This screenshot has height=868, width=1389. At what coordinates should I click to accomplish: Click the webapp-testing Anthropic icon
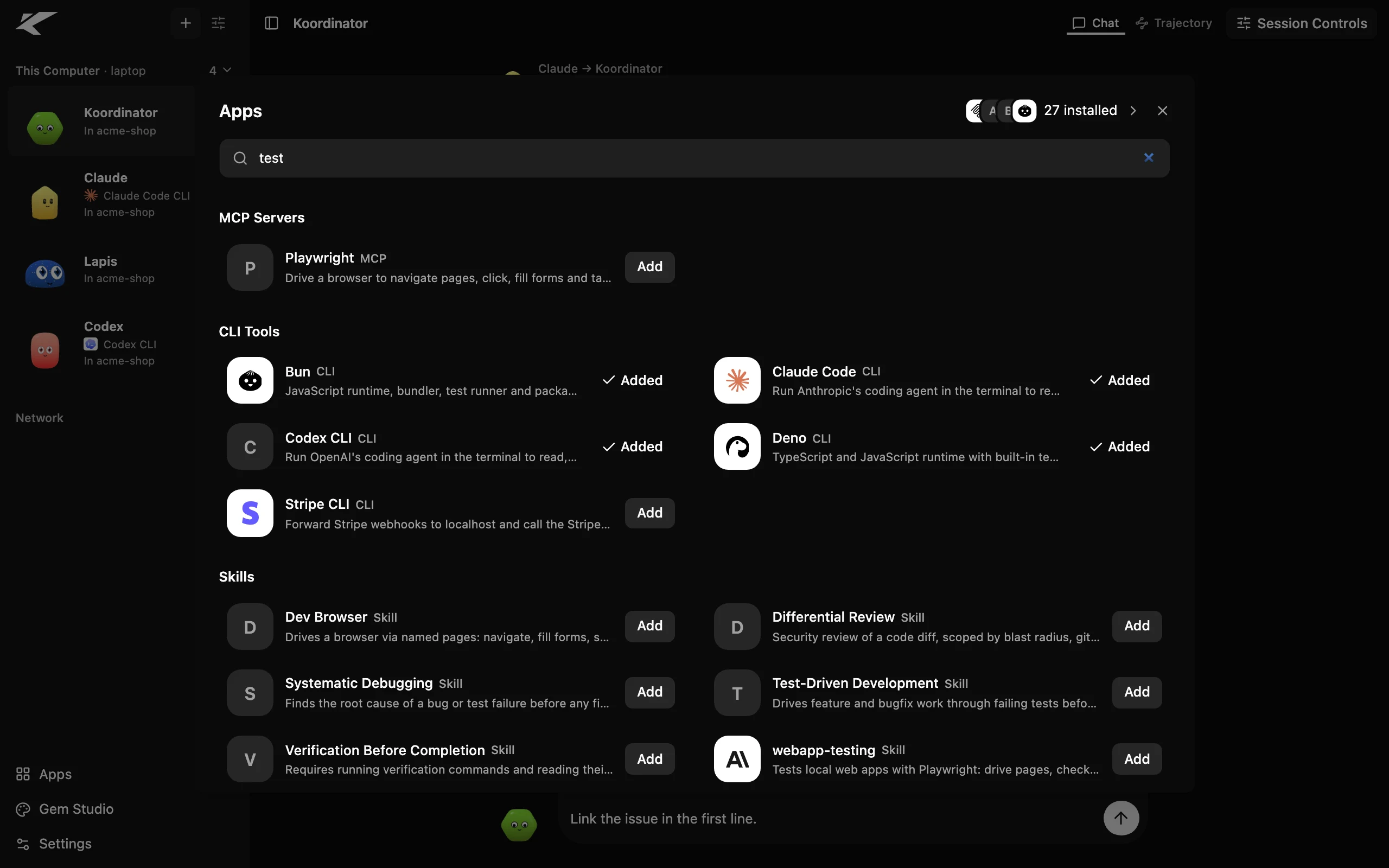pos(737,758)
